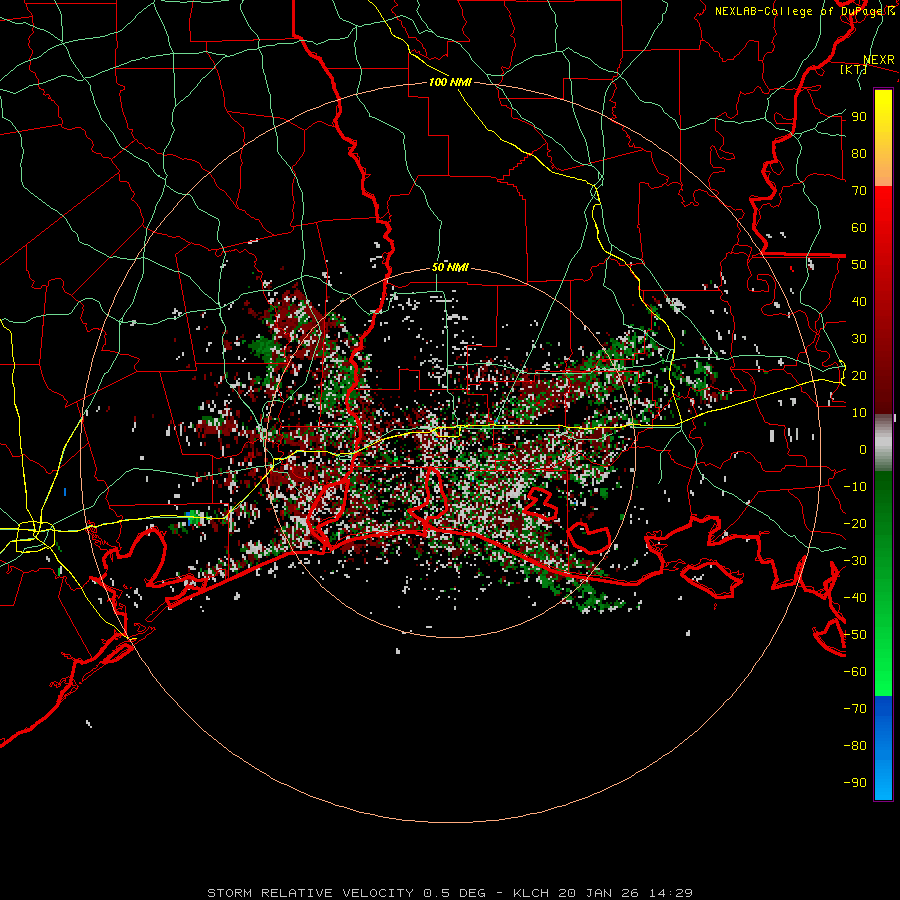Click the "NEXR" label near the color scale
Screen dimensions: 900x900
(x=879, y=60)
